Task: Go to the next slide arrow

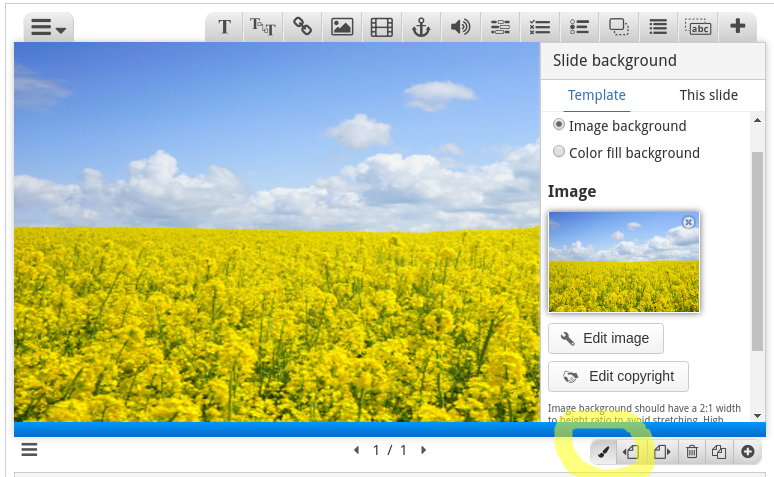Action: (423, 450)
